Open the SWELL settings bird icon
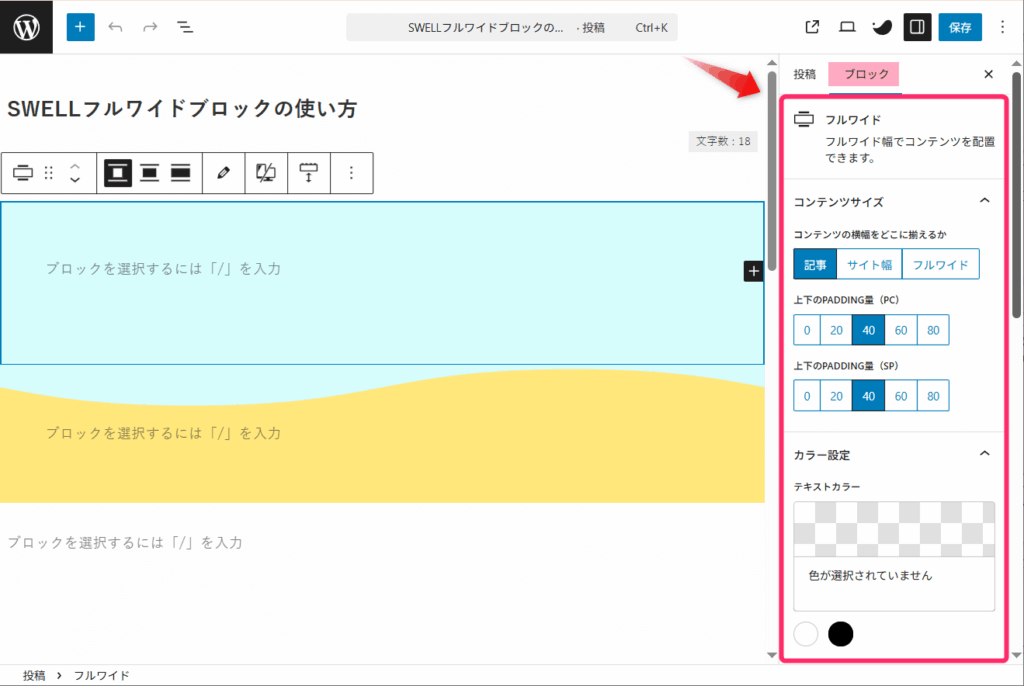Screen dimensions: 1024x686 click(882, 27)
